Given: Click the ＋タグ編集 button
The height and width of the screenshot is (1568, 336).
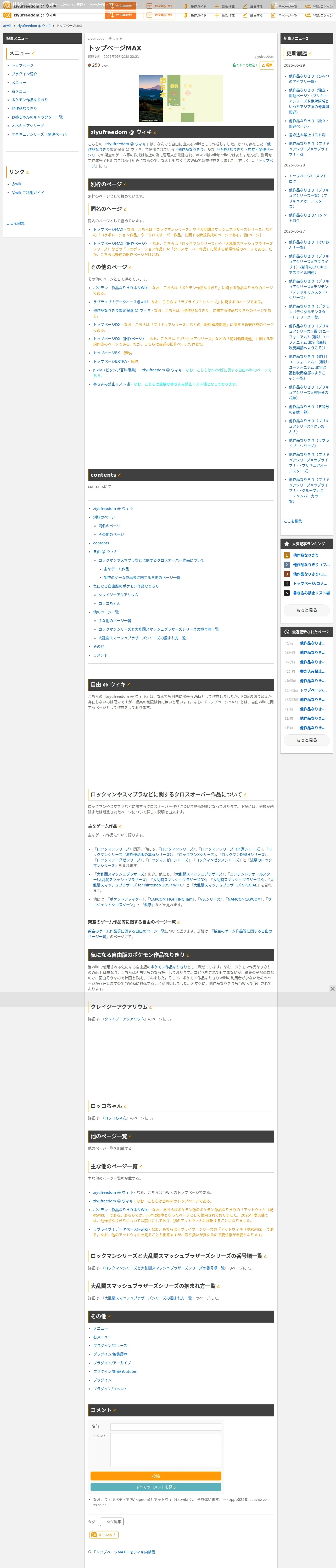Looking at the screenshot, I should coord(111,1522).
